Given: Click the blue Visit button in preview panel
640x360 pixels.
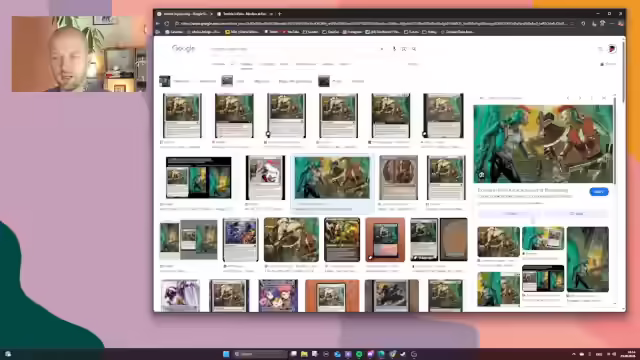Looking at the screenshot, I should pyautogui.click(x=599, y=192).
